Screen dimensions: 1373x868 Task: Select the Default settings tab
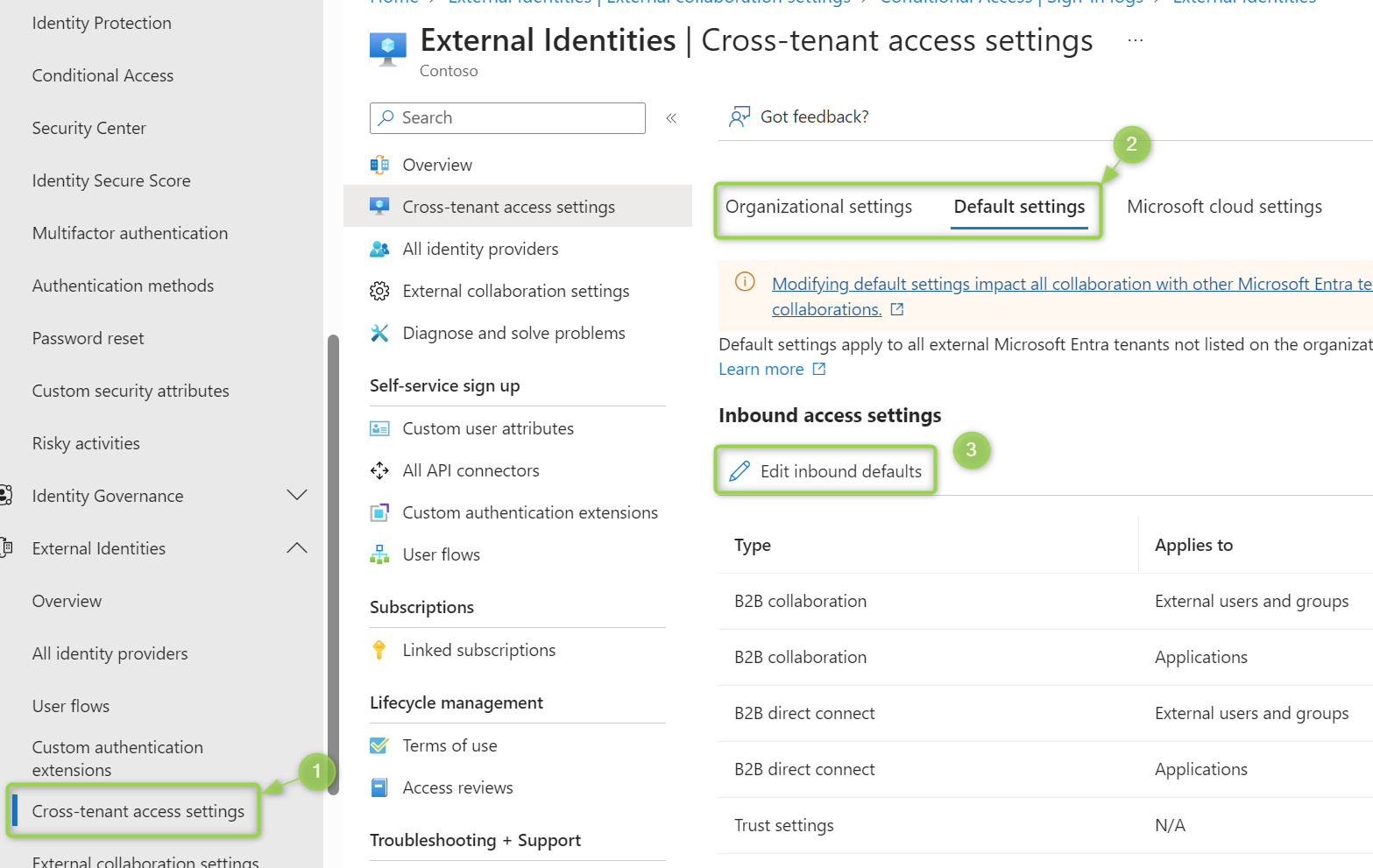[1019, 207]
